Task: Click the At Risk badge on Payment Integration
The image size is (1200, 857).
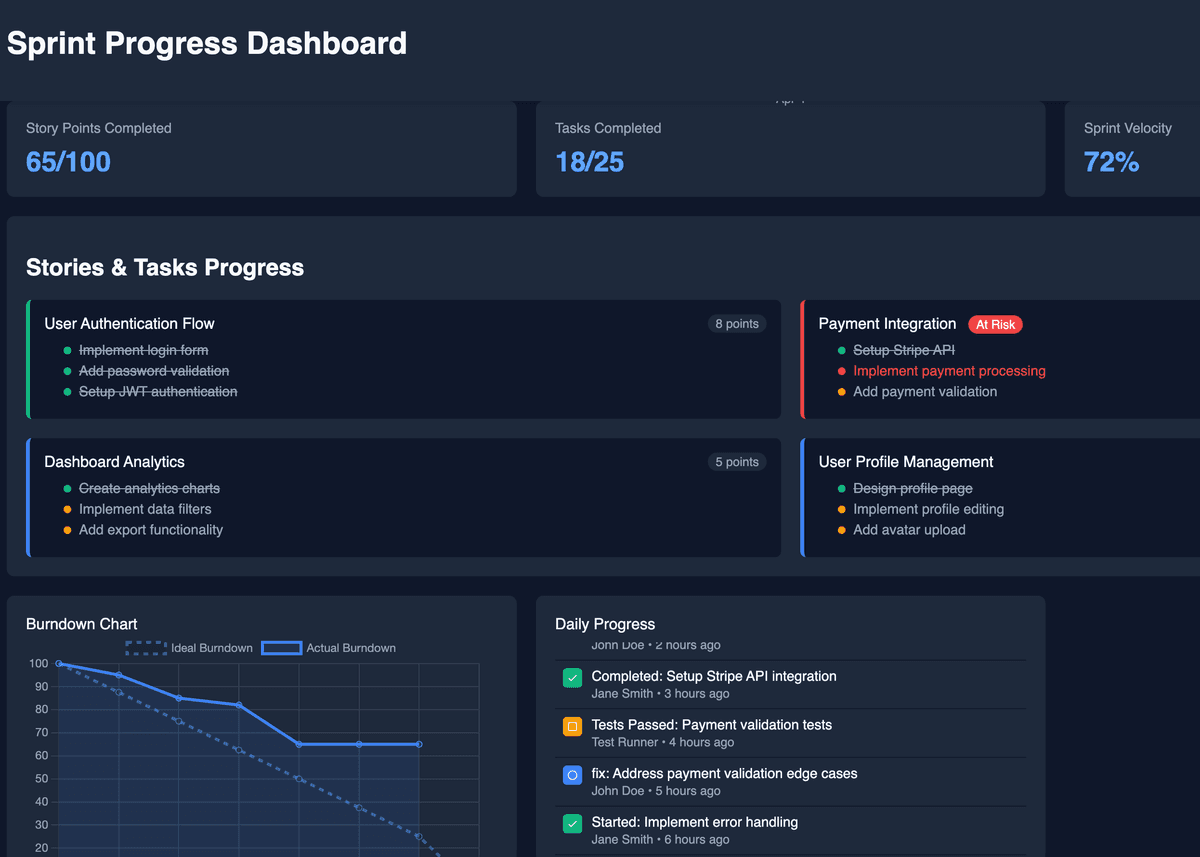Action: (995, 324)
